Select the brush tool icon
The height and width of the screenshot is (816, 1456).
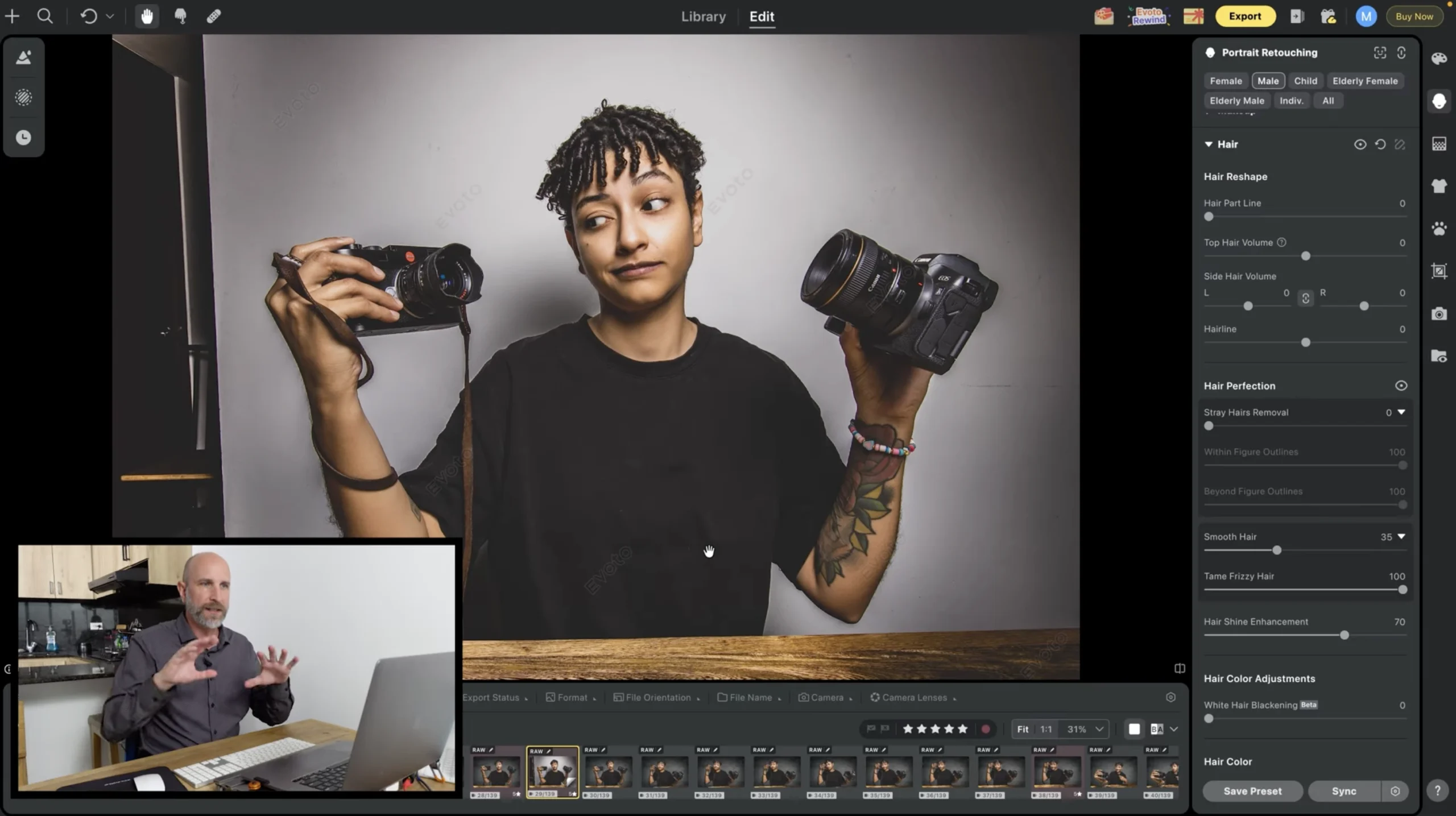pyautogui.click(x=180, y=16)
